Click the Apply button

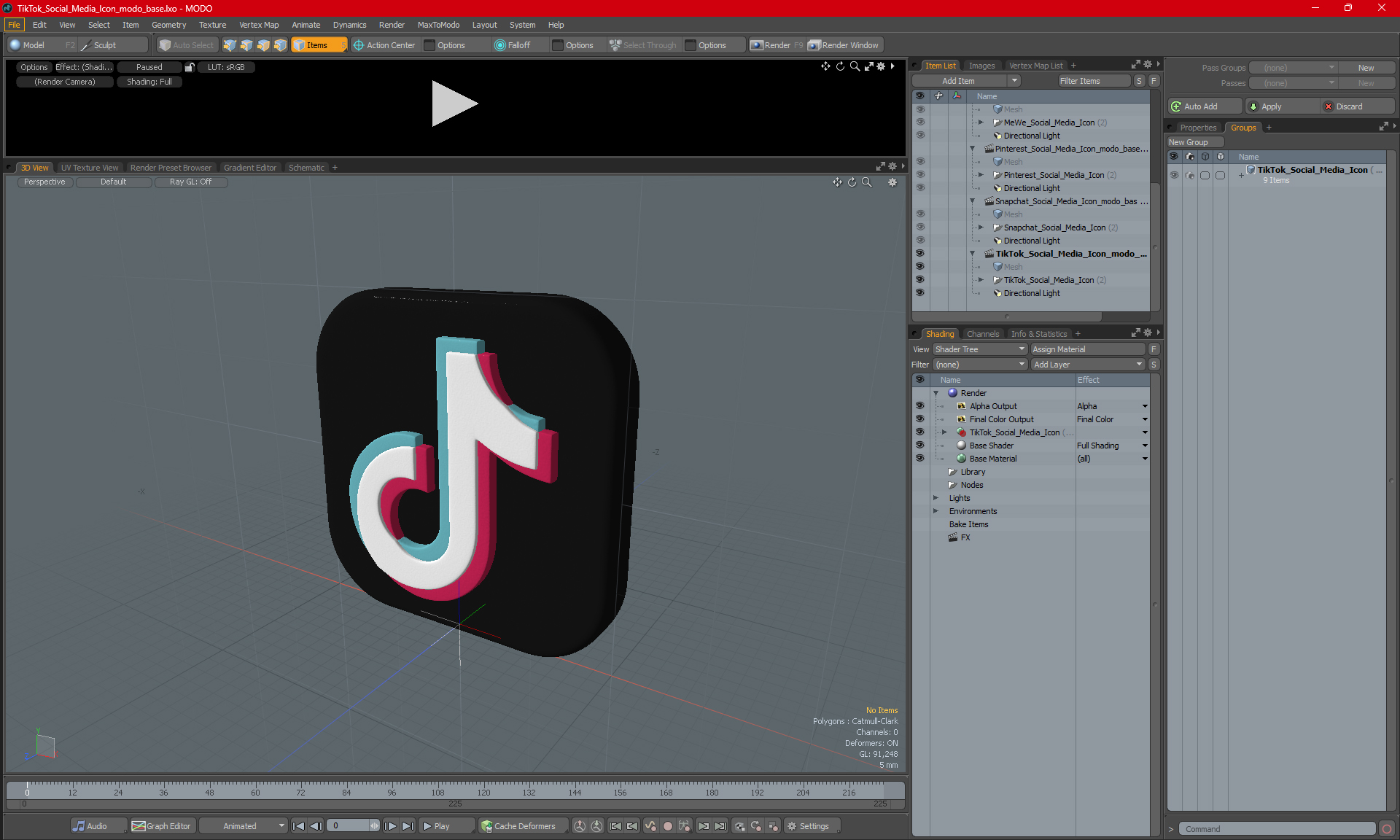pos(1281,106)
